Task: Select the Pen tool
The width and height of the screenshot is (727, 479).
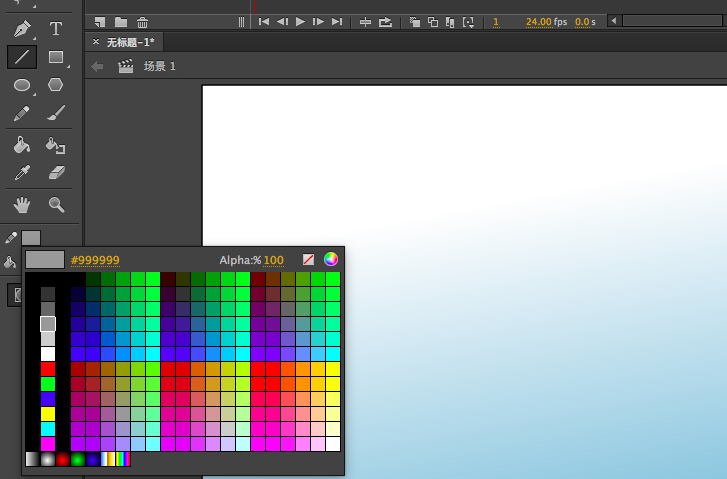Action: pyautogui.click(x=21, y=29)
